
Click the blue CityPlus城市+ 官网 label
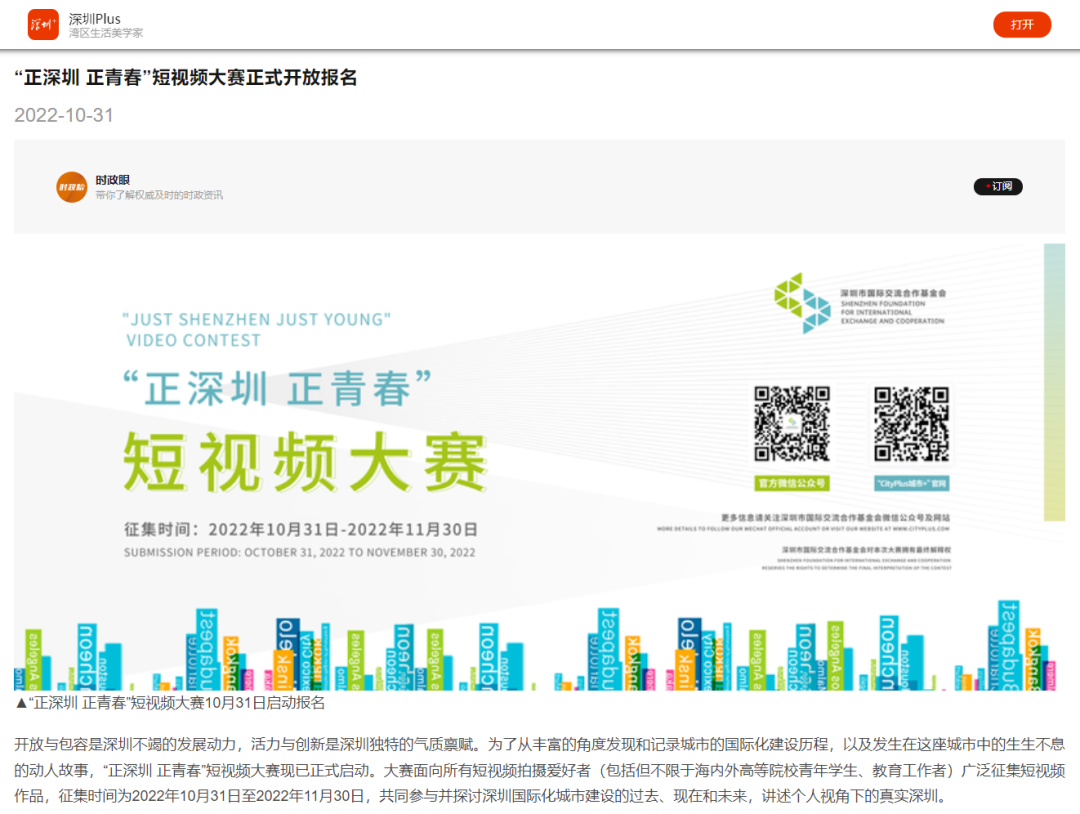coord(911,482)
